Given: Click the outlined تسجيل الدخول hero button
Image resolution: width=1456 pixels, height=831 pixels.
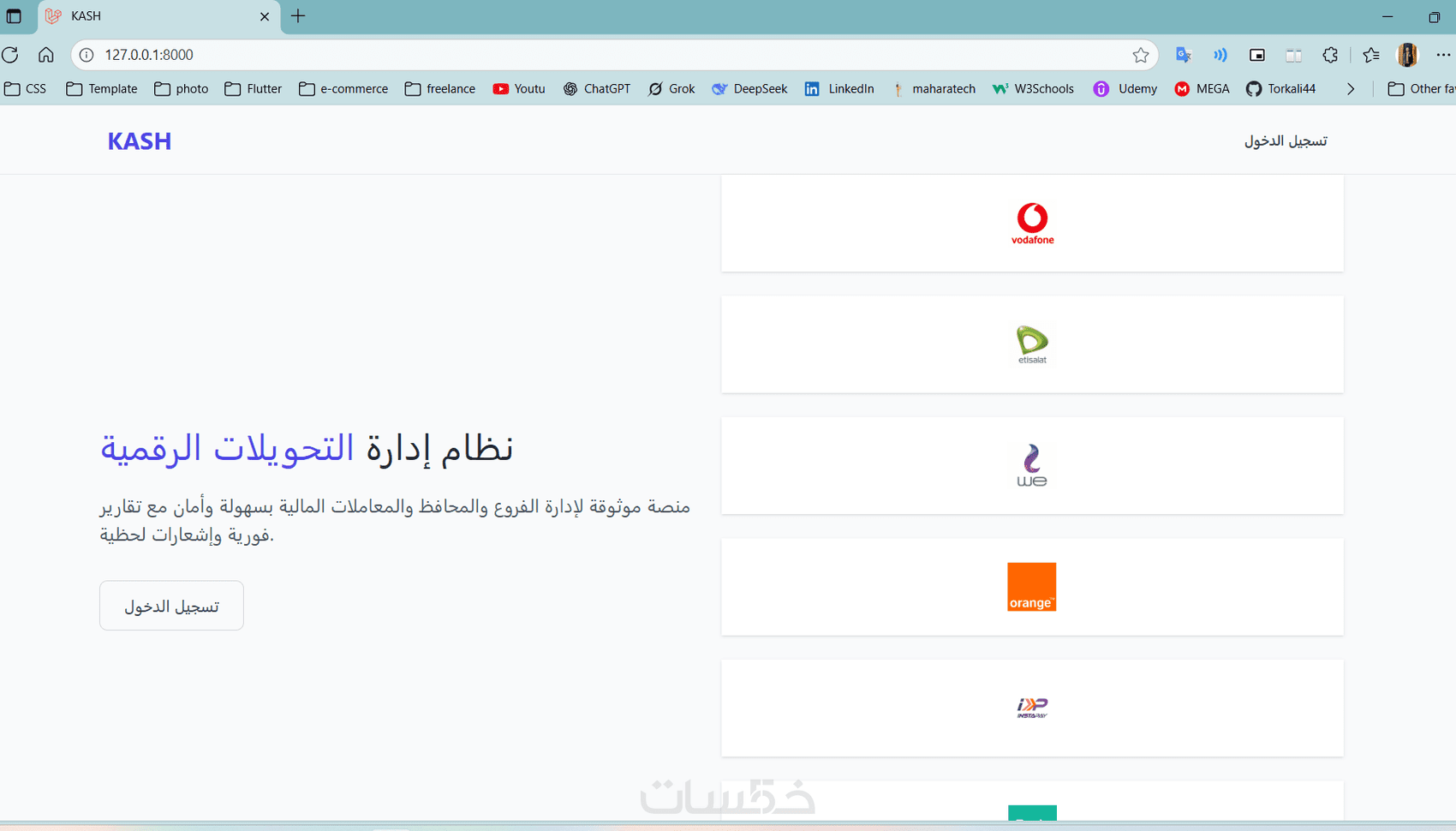Looking at the screenshot, I should [171, 606].
